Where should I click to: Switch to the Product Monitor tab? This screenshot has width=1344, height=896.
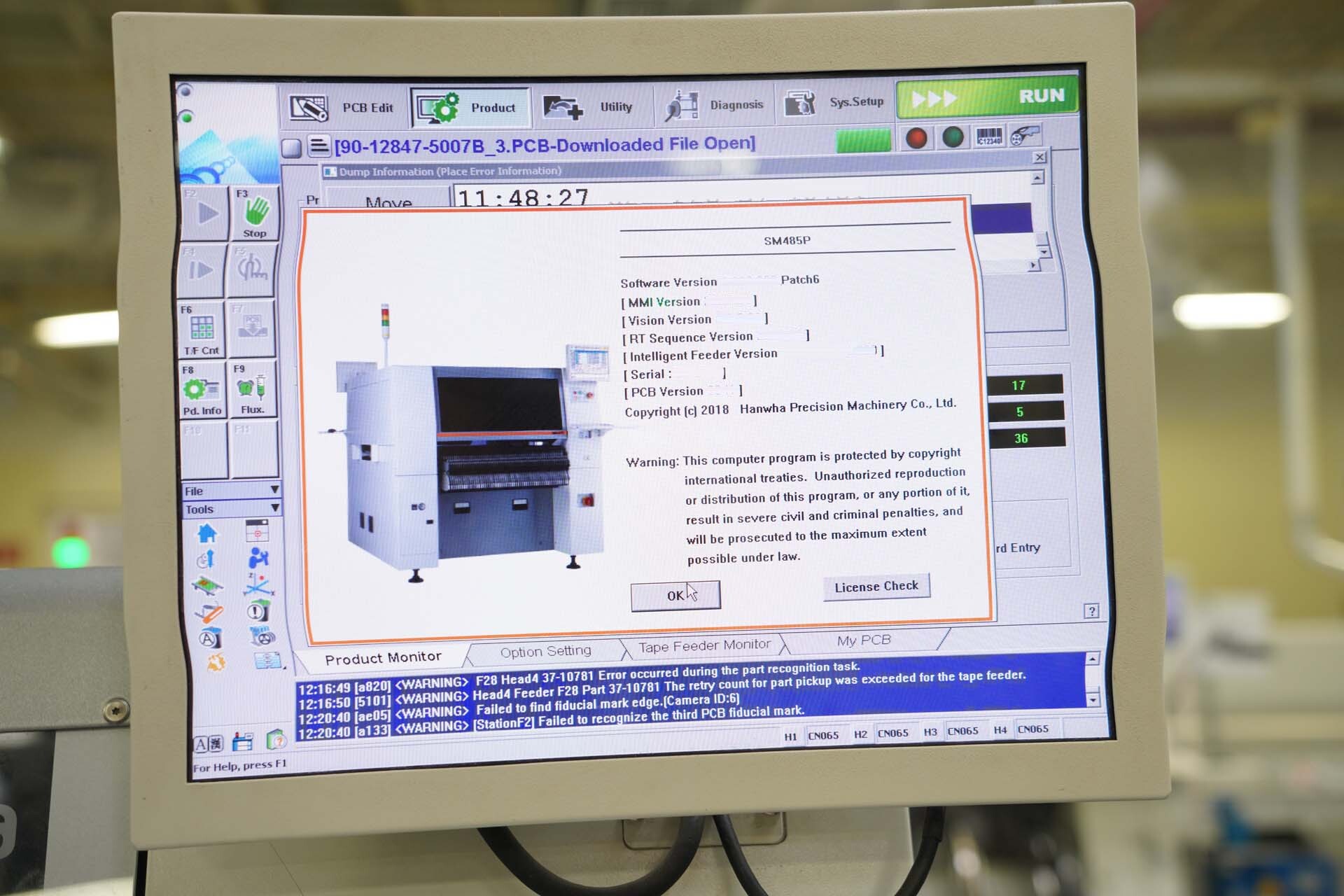pyautogui.click(x=383, y=658)
